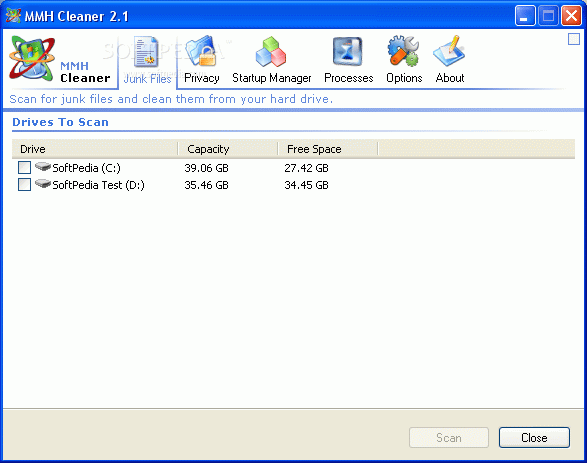The height and width of the screenshot is (463, 587).
Task: Switch to the Startup Manager tab label
Action: [271, 78]
